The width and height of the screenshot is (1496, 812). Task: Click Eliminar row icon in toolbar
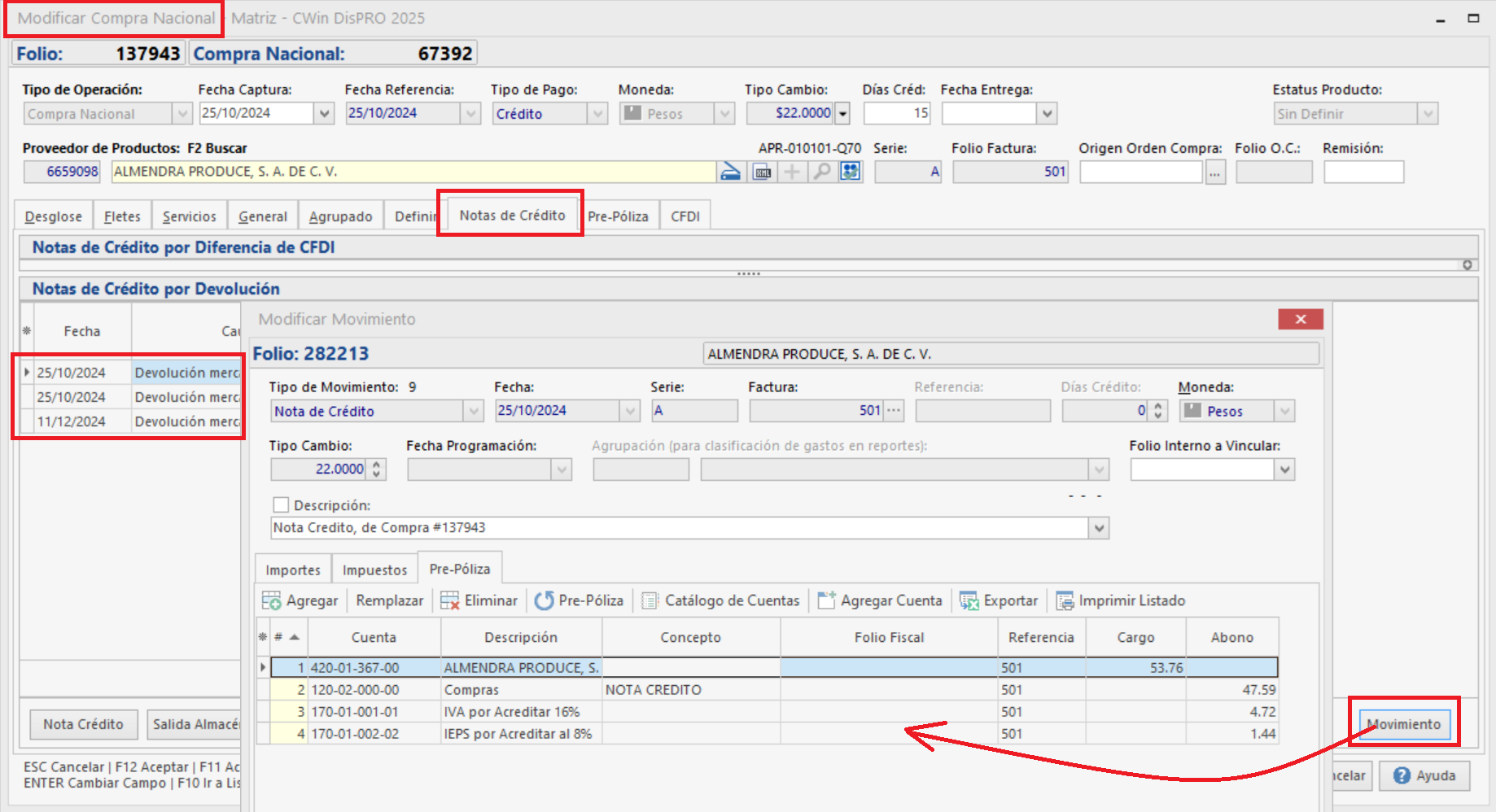449,600
